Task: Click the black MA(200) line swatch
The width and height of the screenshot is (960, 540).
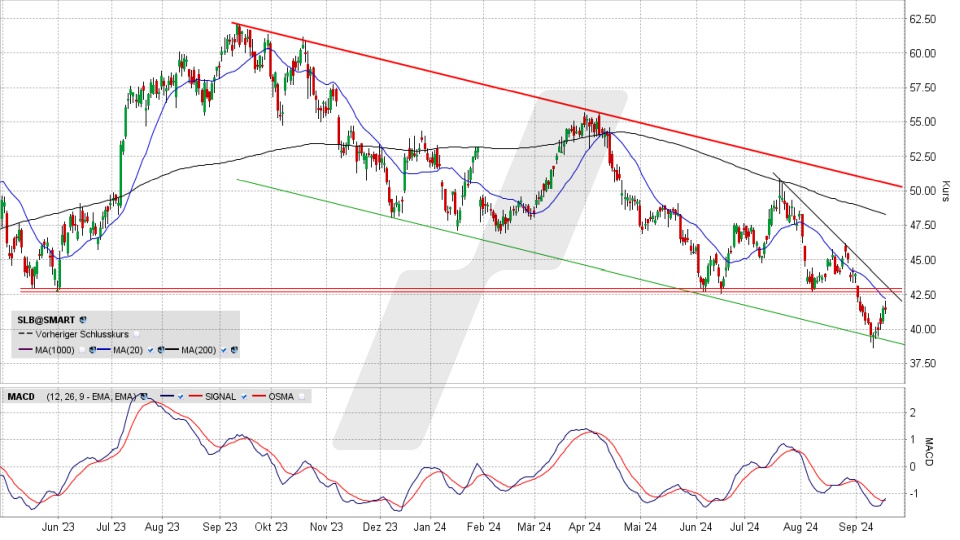Action: 172,350
